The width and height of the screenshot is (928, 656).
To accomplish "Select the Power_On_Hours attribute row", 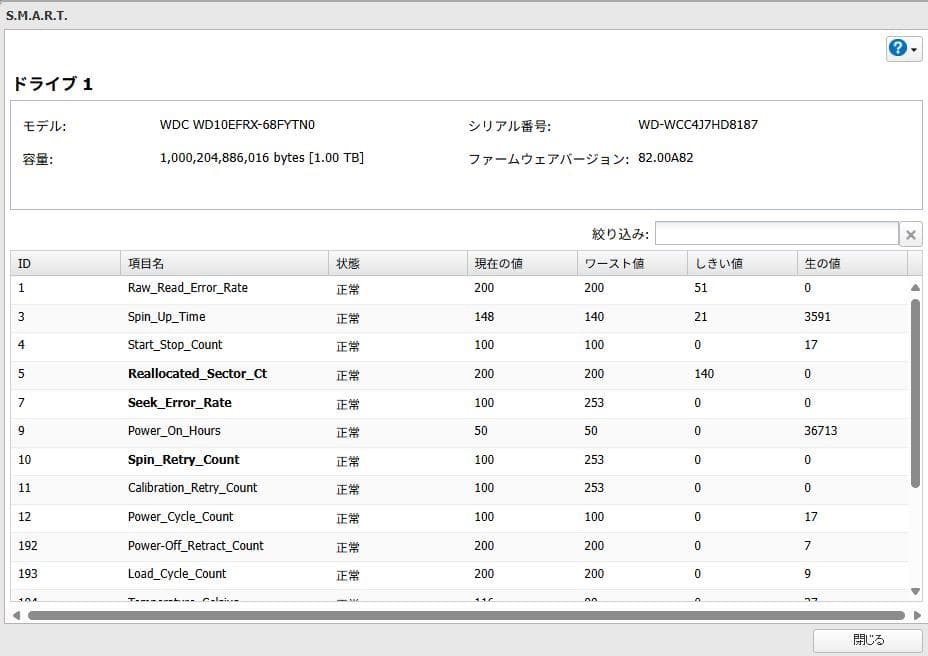I will coord(400,432).
